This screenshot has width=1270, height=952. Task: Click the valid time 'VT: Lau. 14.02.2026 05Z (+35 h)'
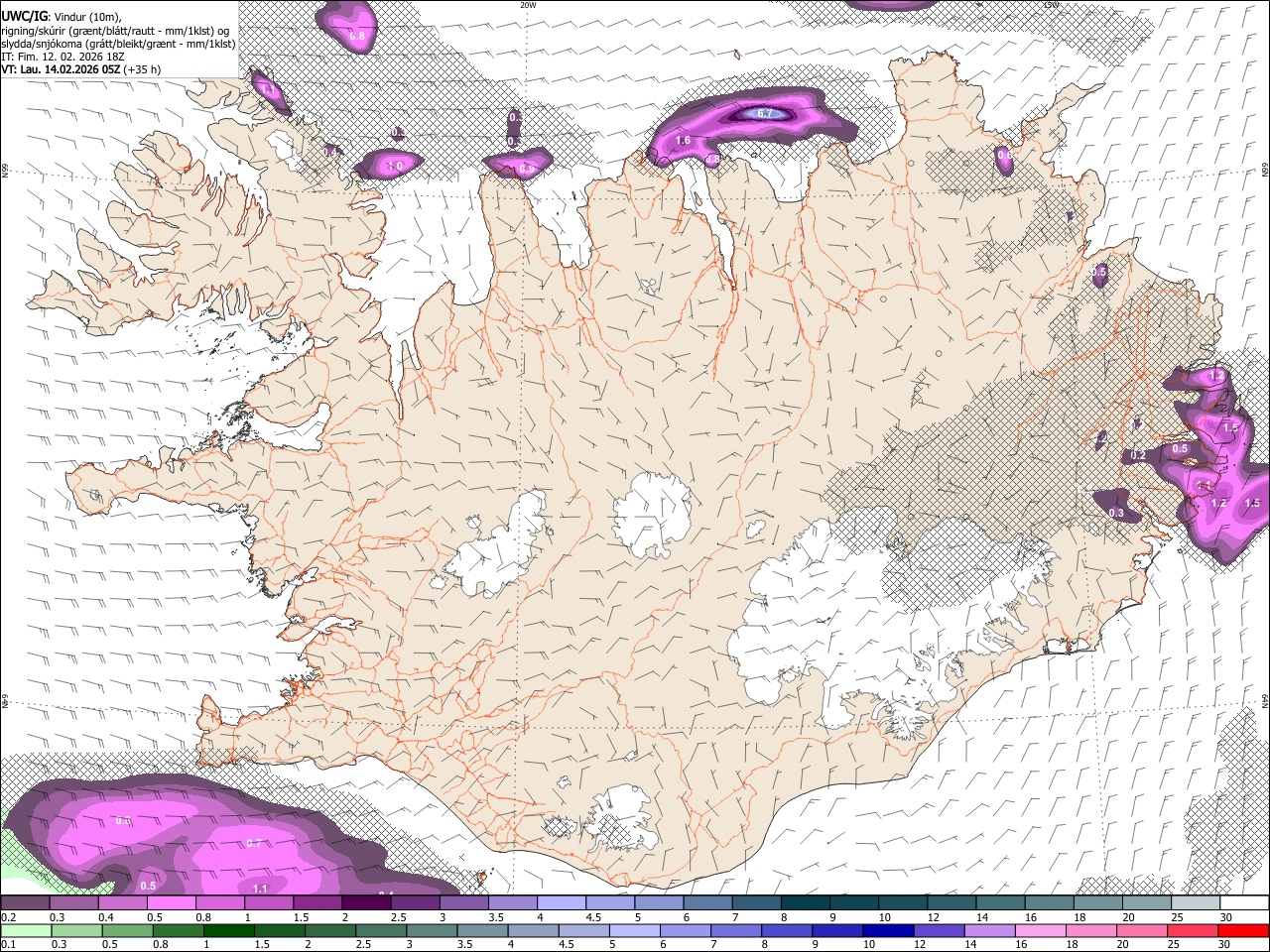[x=81, y=69]
